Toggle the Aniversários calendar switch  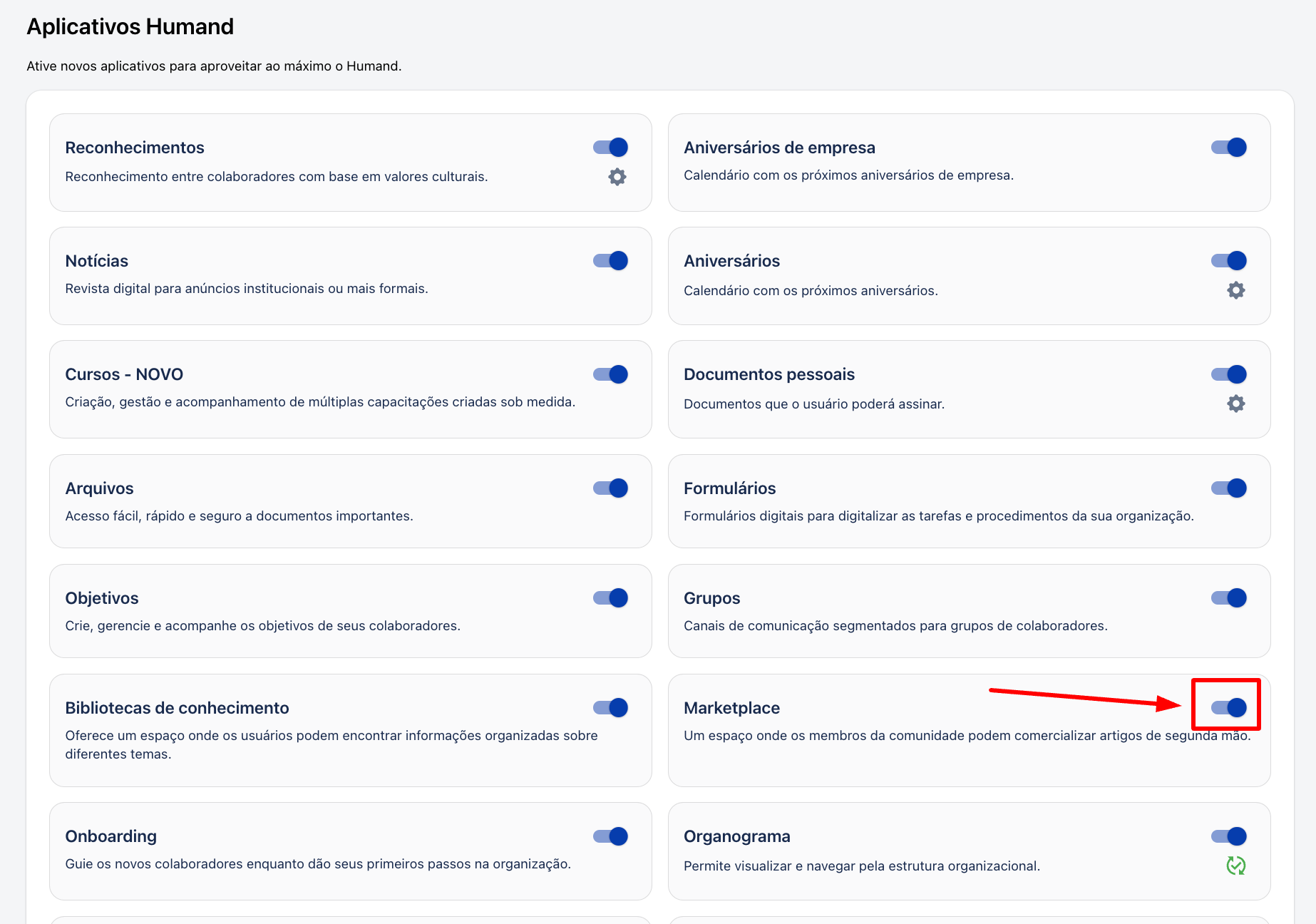pyautogui.click(x=1229, y=260)
